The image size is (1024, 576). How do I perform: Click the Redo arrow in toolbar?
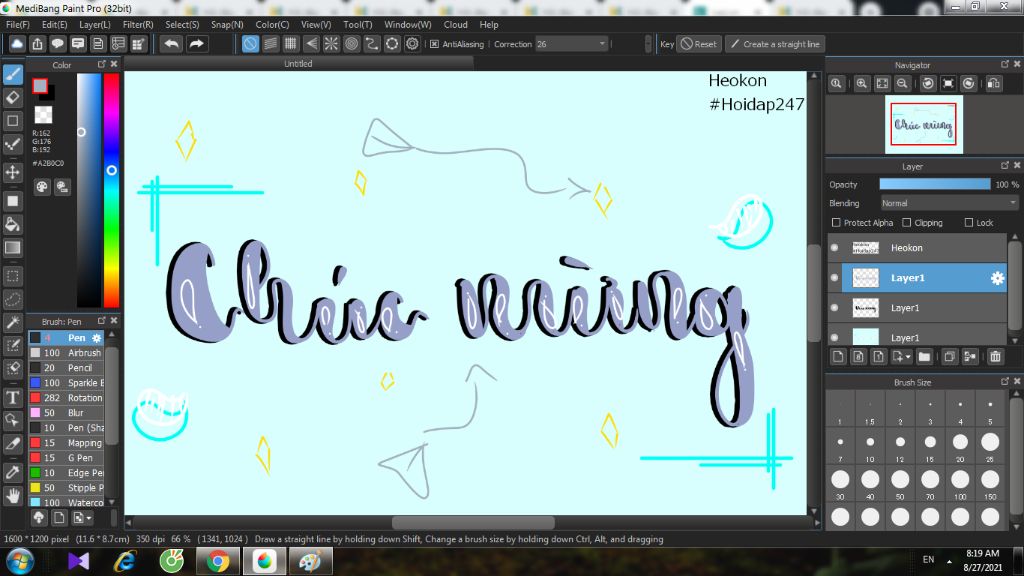(196, 44)
